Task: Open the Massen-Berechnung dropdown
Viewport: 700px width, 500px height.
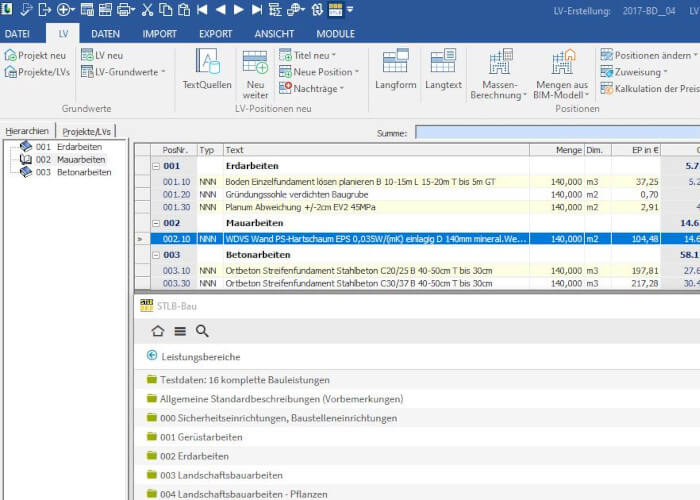Action: (x=499, y=74)
